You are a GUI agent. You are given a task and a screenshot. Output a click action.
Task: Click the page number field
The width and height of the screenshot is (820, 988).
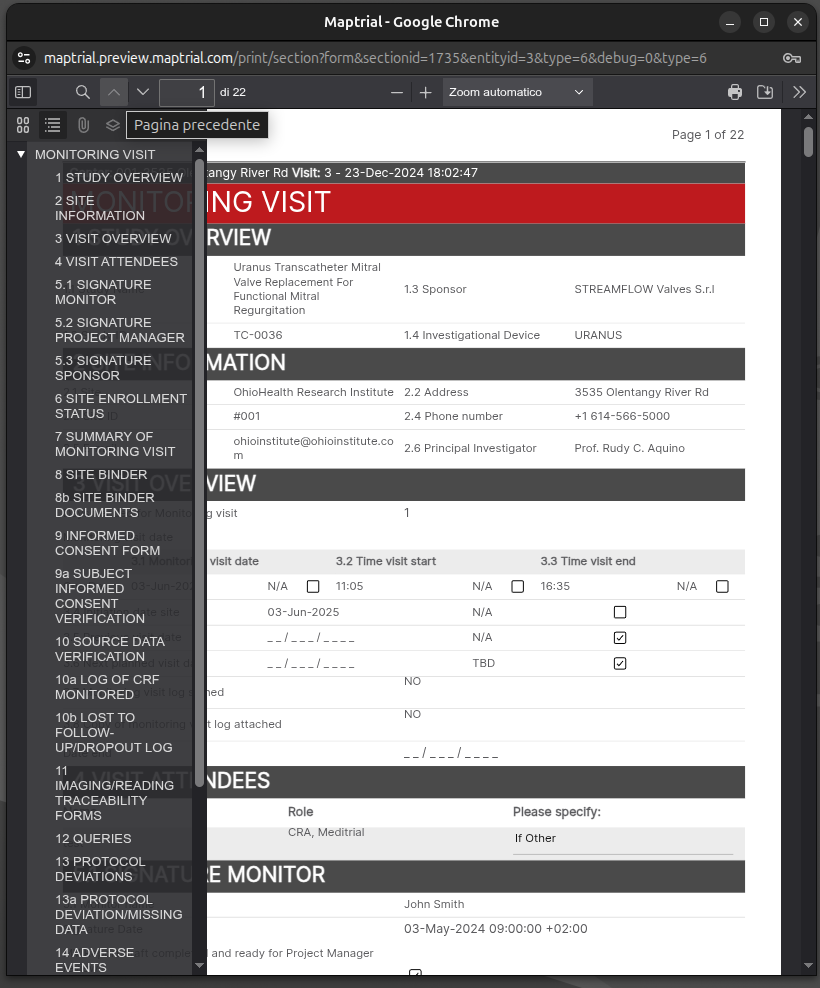coord(187,93)
